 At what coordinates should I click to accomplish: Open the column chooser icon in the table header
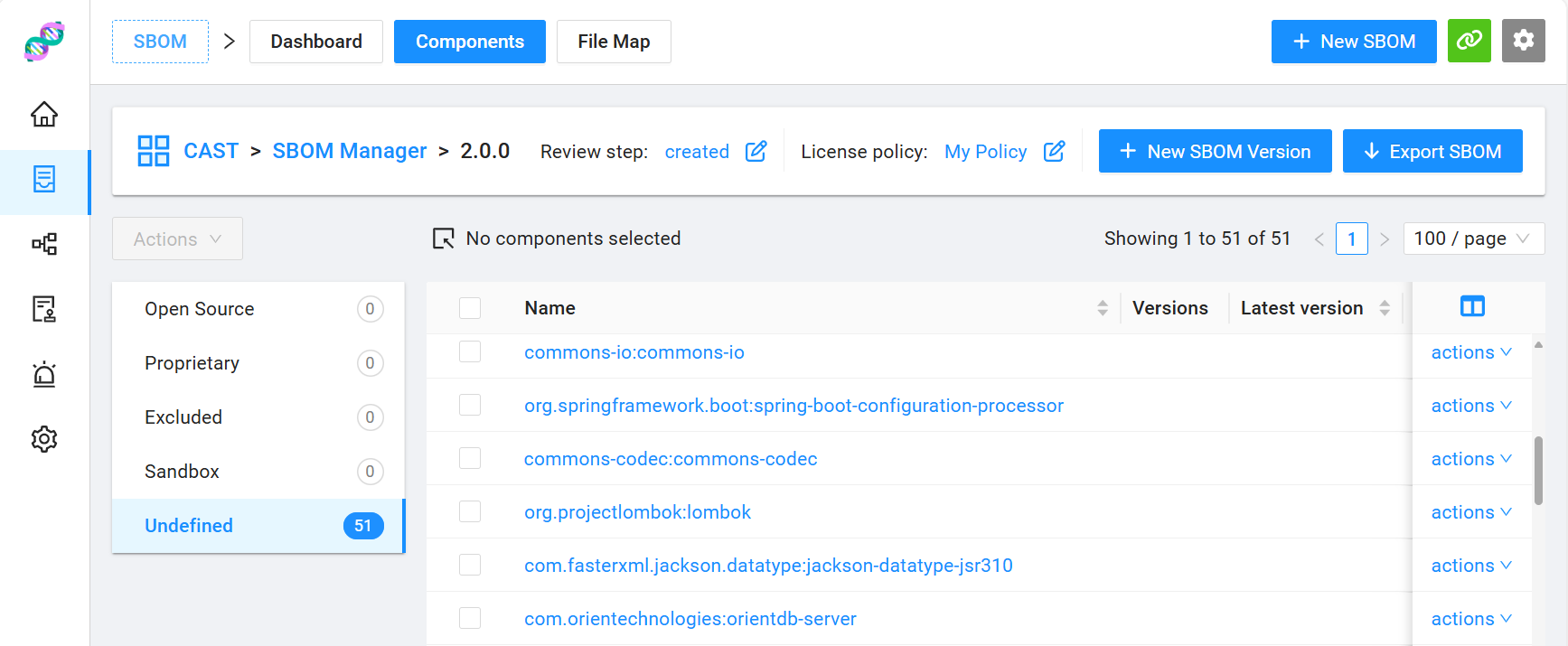click(1471, 307)
